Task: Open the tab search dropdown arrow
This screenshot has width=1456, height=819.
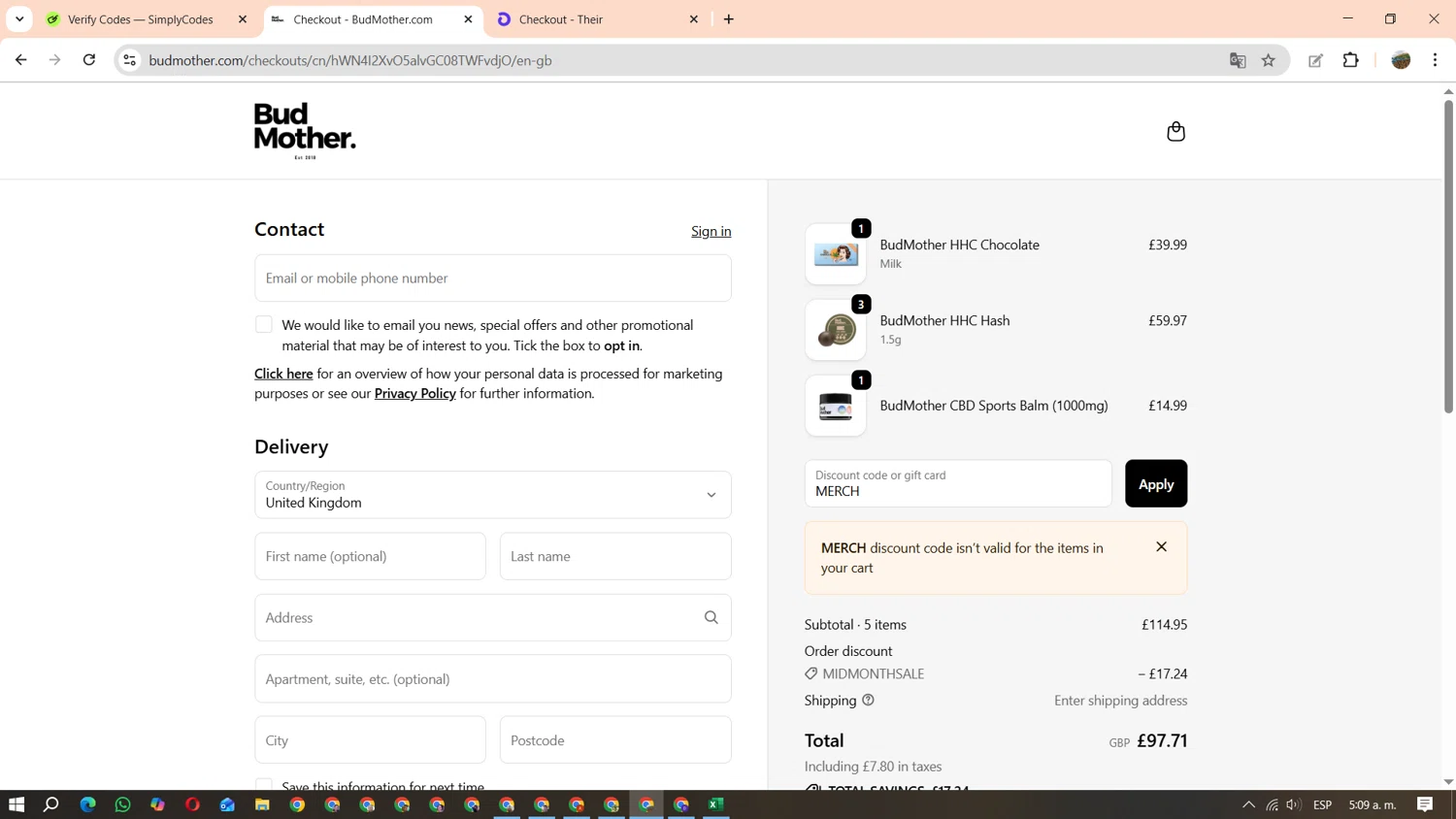Action: click(19, 19)
